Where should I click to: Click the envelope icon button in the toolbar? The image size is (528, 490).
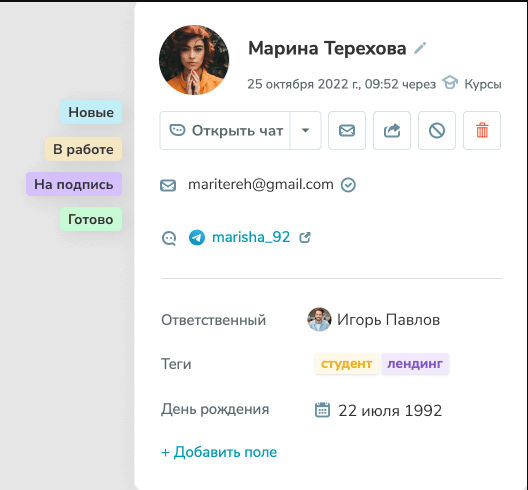tap(347, 130)
